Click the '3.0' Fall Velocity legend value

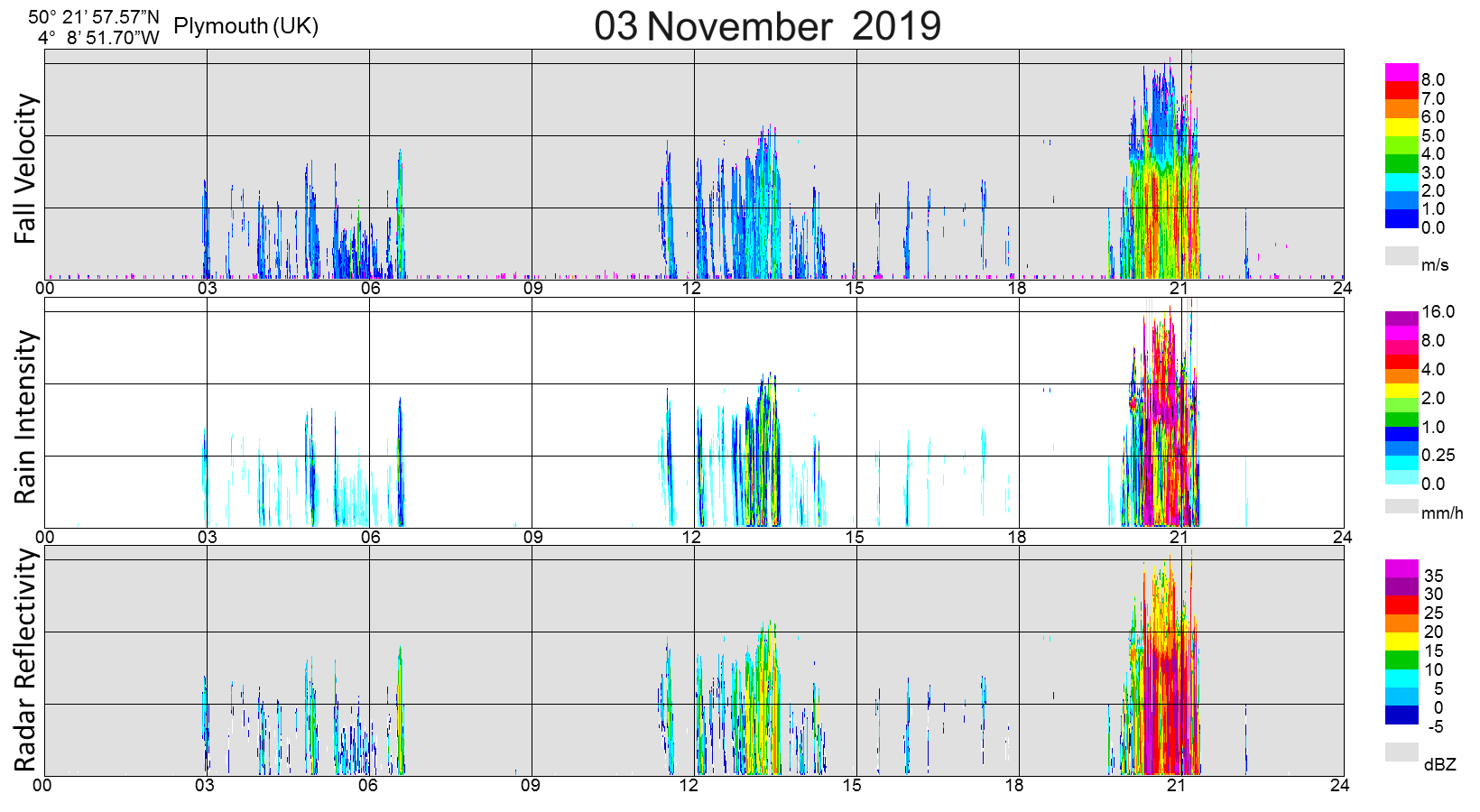point(1433,173)
